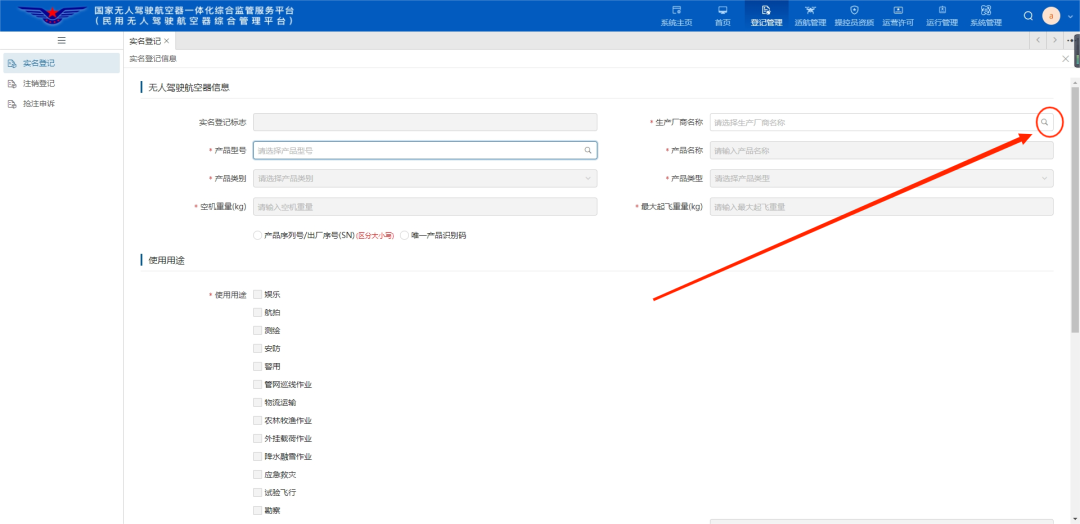Open 适航管理 drone icon in header
The image size is (1080, 524).
click(x=810, y=11)
